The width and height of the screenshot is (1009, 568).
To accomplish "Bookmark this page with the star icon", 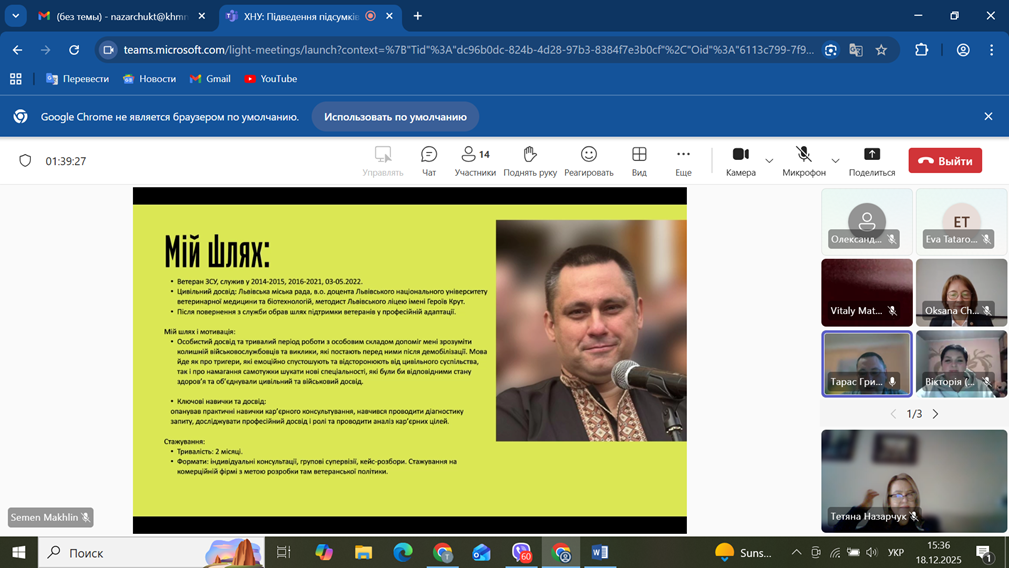I will click(x=881, y=50).
